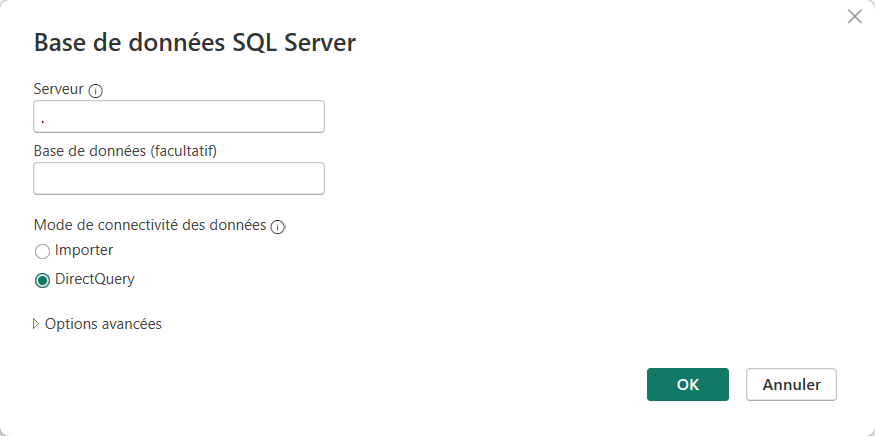Click the info icon beside Mode de connectivité
The height and width of the screenshot is (436, 875).
277,227
